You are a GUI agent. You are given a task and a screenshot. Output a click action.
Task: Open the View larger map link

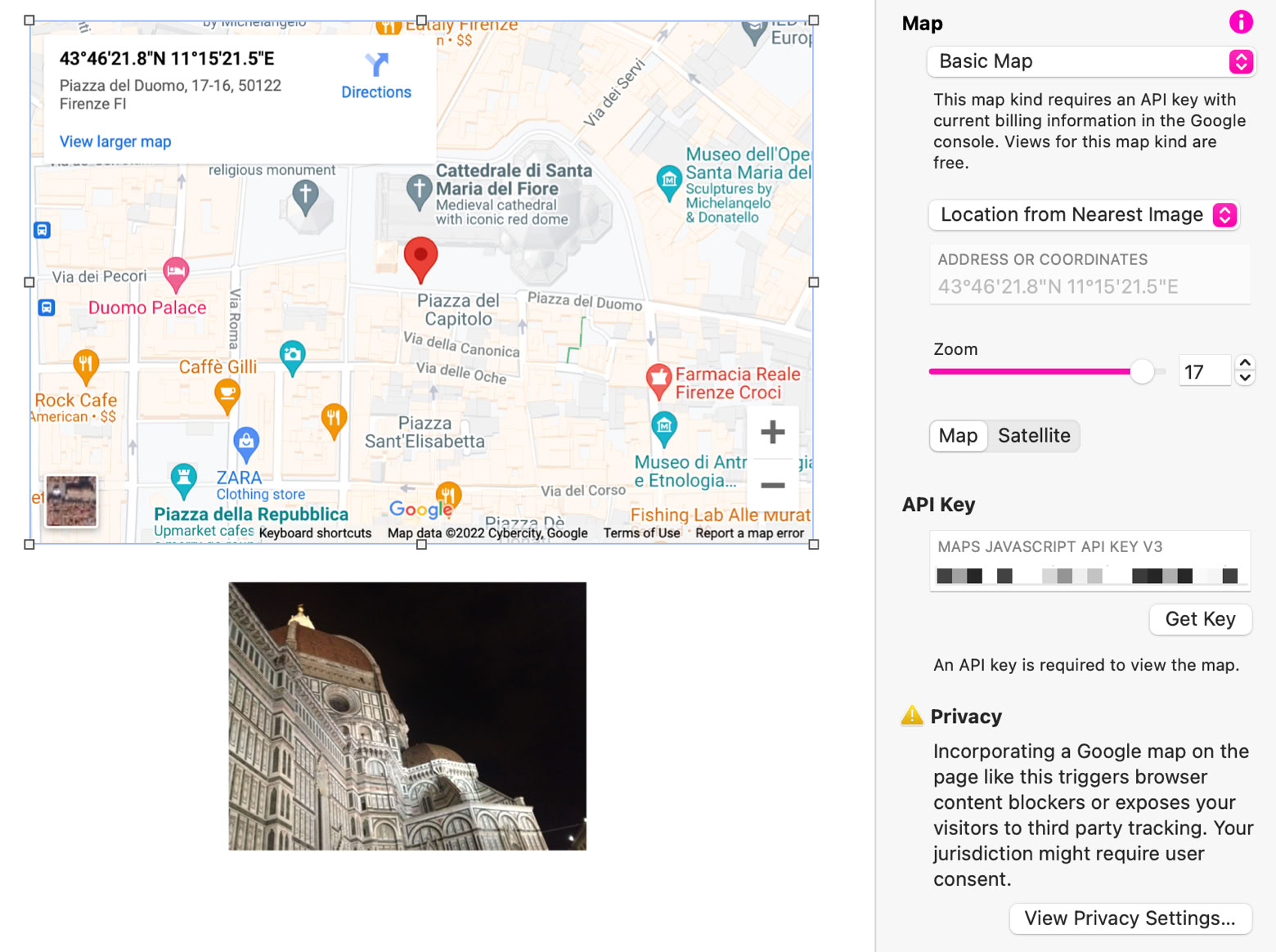click(x=115, y=141)
